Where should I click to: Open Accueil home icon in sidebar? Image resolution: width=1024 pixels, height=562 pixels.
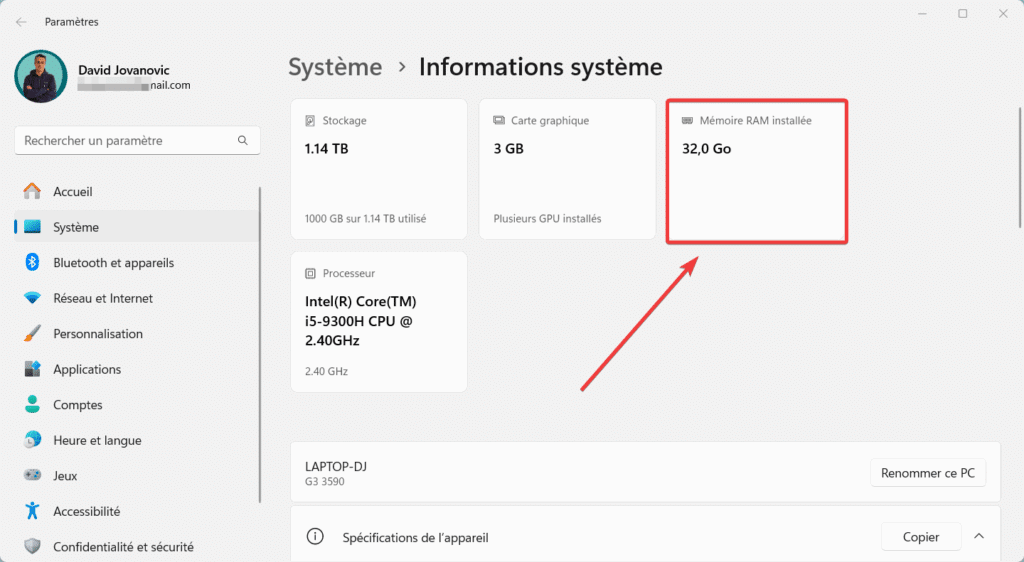(33, 191)
